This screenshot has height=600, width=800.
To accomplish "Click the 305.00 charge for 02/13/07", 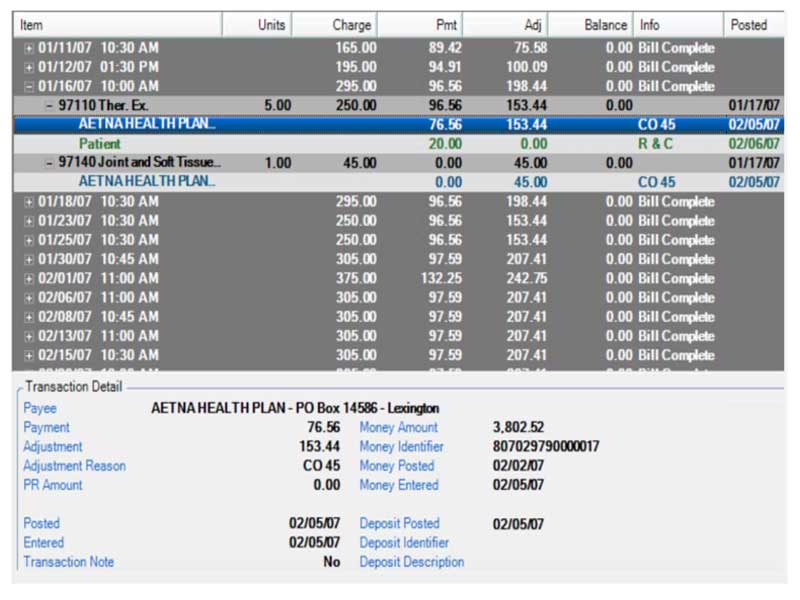I will pyautogui.click(x=356, y=336).
